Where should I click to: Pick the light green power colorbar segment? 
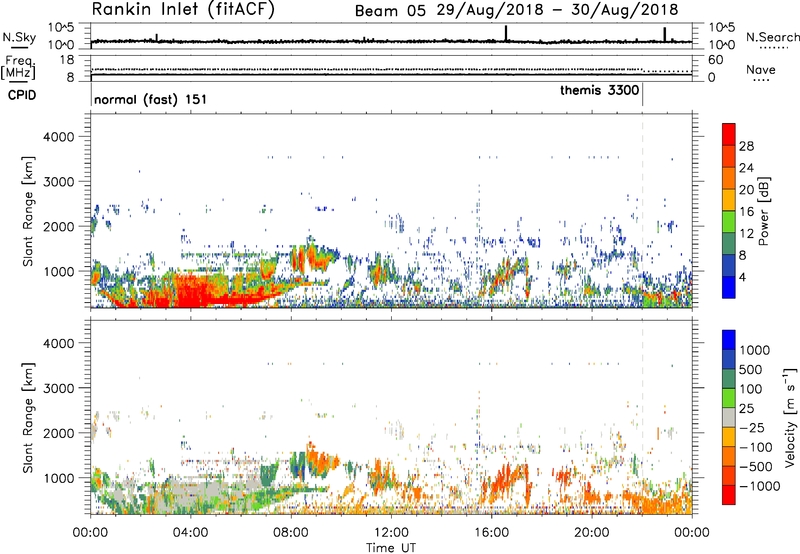click(x=729, y=222)
